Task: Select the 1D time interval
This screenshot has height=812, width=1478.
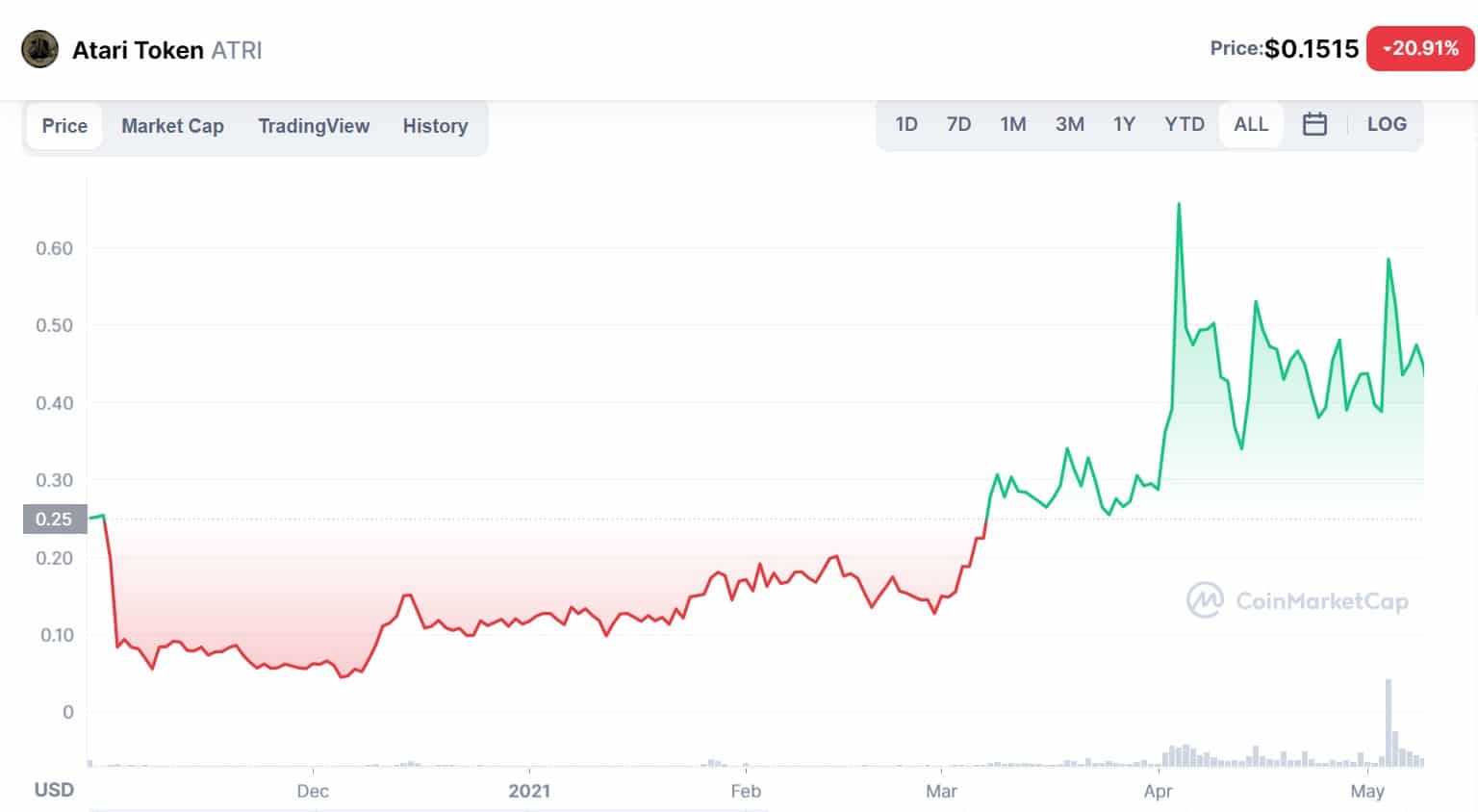Action: click(x=905, y=124)
